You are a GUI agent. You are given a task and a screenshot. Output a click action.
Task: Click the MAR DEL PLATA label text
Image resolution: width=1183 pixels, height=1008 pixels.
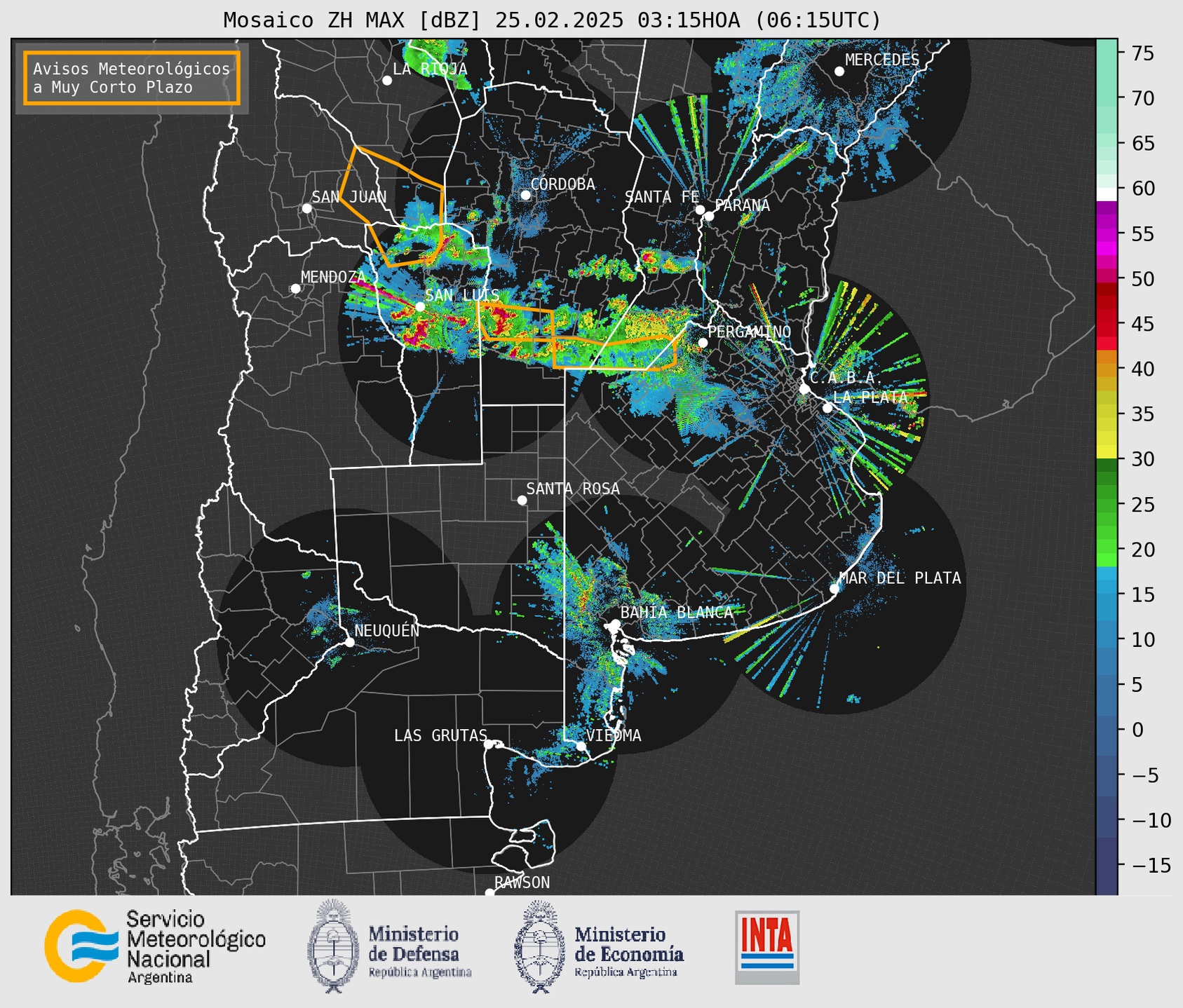tap(900, 578)
